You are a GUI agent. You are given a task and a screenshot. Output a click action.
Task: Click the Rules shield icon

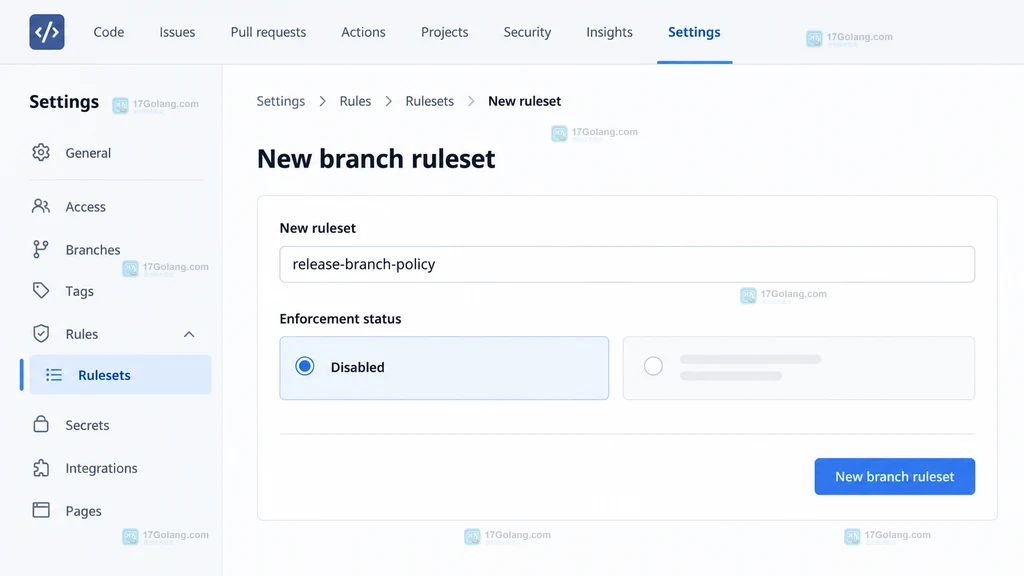click(x=41, y=334)
